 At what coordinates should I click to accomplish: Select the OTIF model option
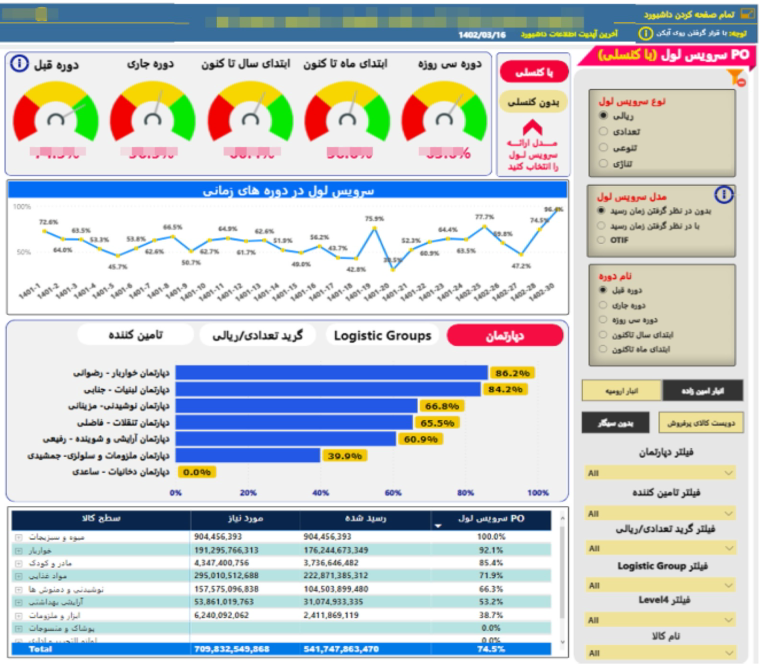tap(601, 240)
